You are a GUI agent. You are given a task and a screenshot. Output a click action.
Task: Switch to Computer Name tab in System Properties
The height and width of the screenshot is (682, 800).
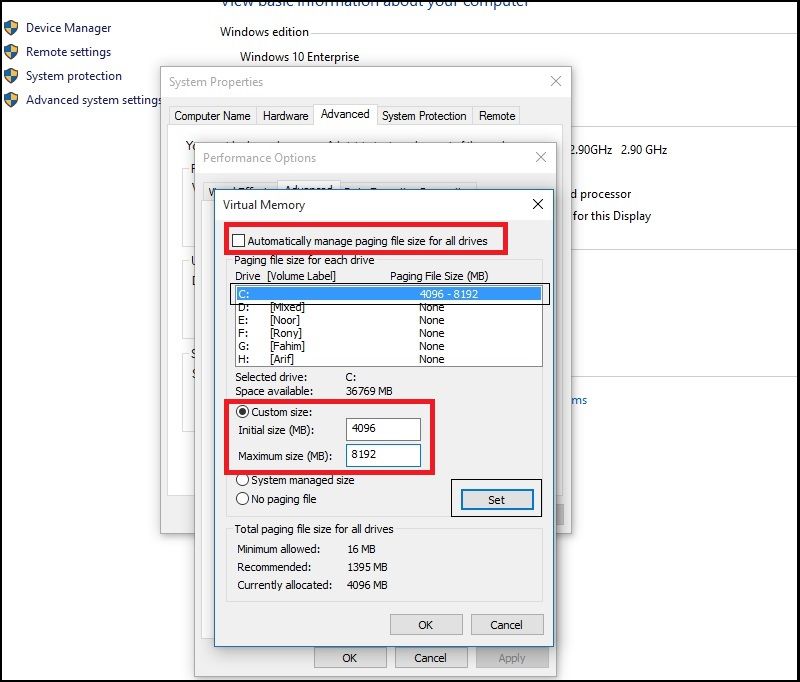pos(213,116)
